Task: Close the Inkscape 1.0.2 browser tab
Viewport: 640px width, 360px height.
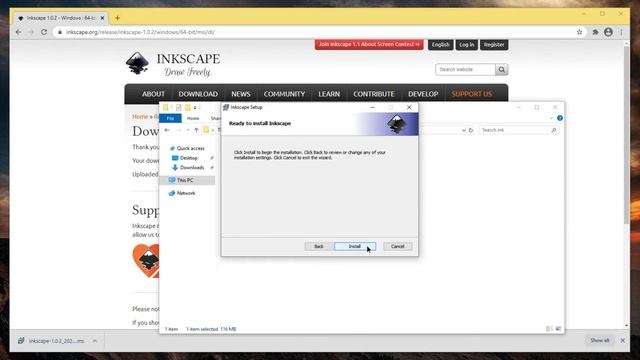Action: (x=102, y=18)
